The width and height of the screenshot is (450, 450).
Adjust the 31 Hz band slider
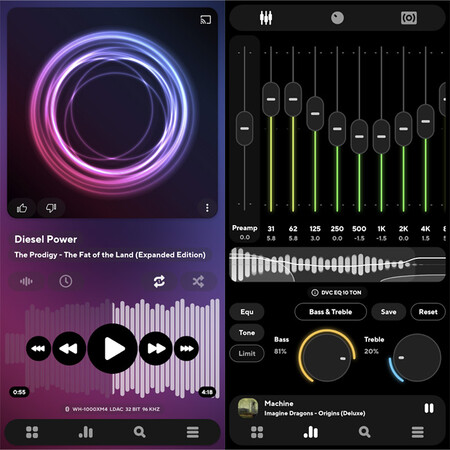tap(271, 99)
